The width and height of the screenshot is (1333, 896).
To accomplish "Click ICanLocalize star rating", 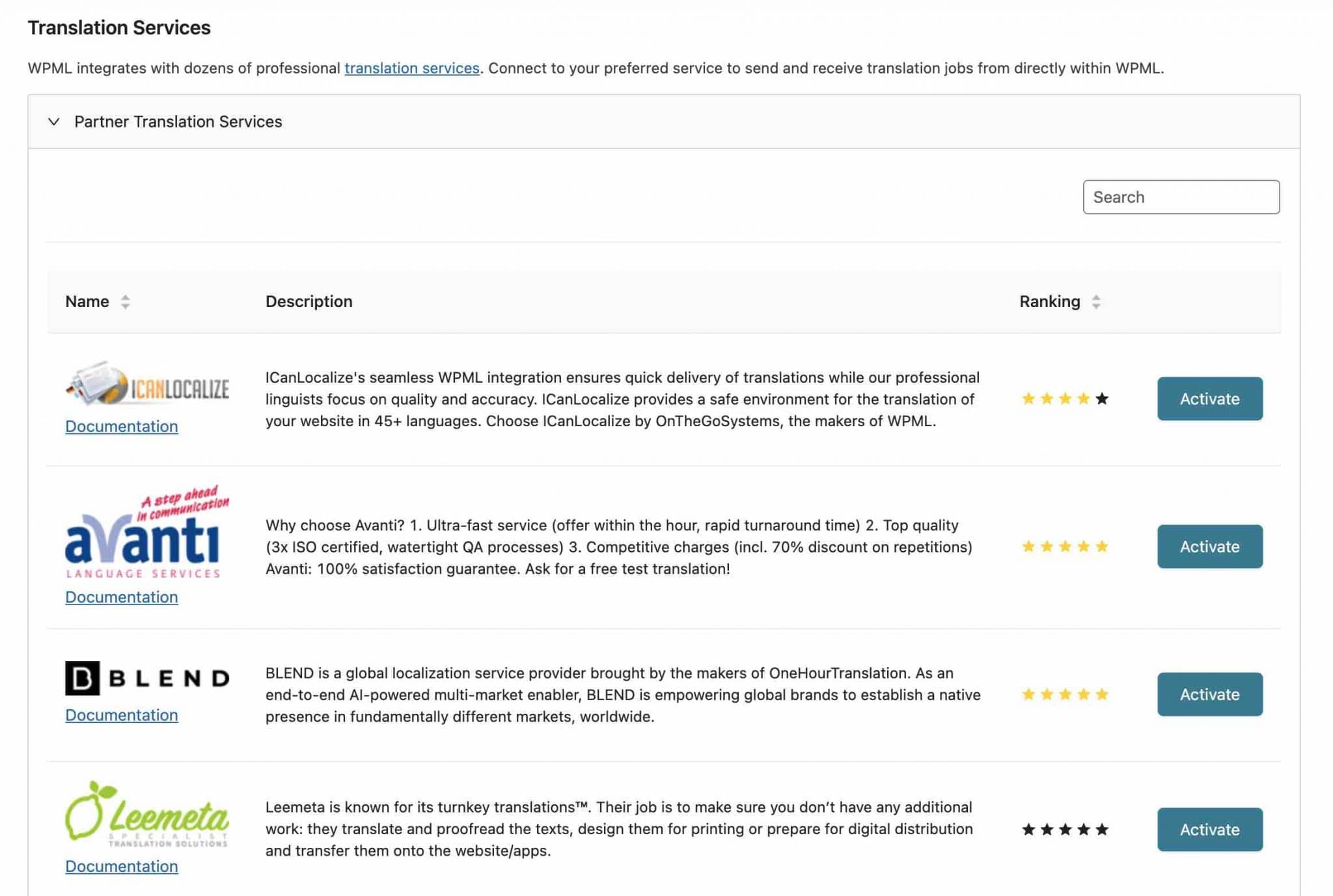I will (1065, 399).
